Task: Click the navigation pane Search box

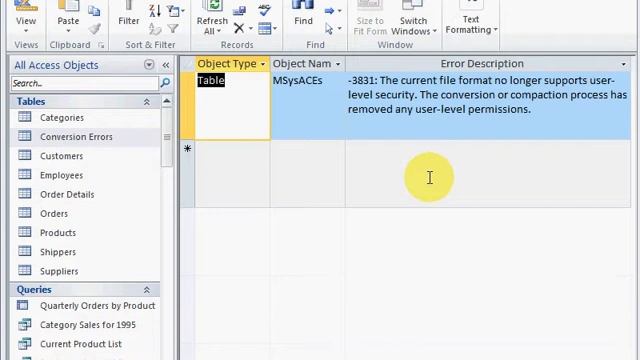Action: click(x=84, y=83)
